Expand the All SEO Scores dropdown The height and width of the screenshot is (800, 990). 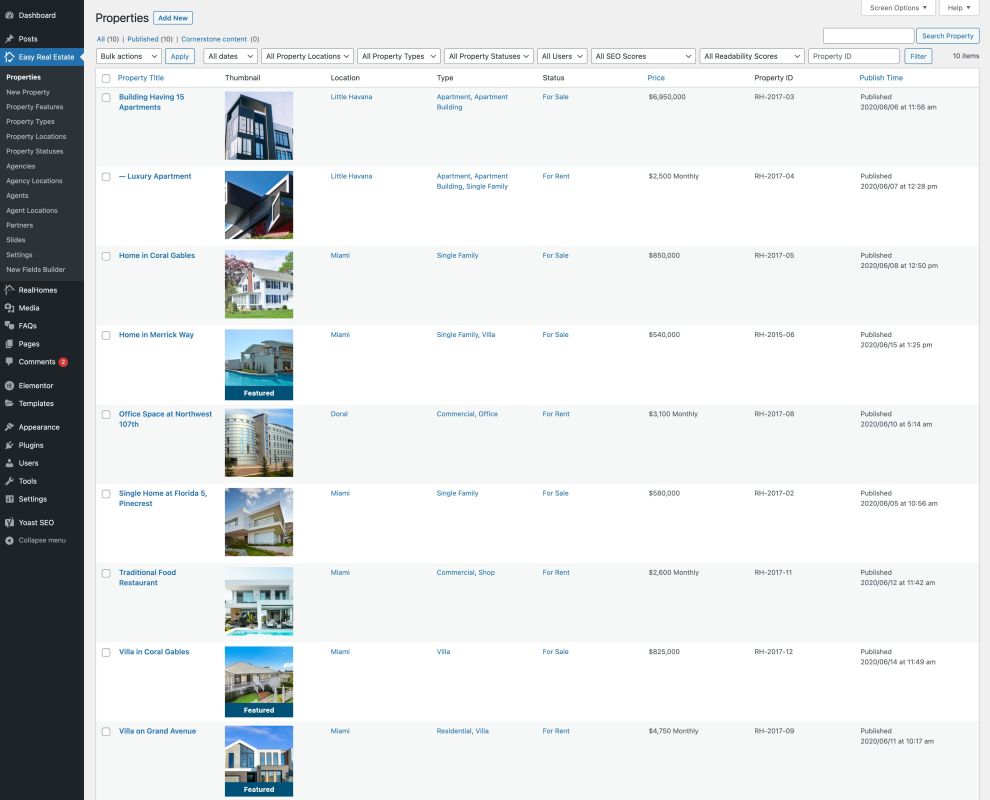pos(643,56)
